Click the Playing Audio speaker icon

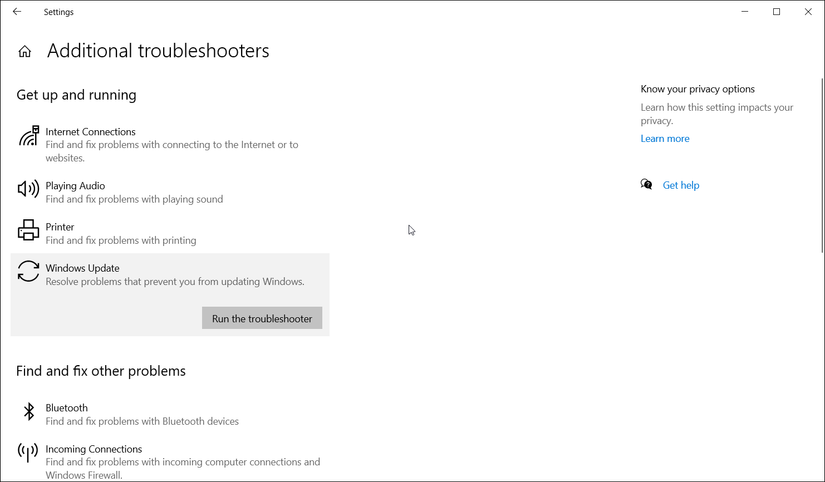click(x=28, y=188)
